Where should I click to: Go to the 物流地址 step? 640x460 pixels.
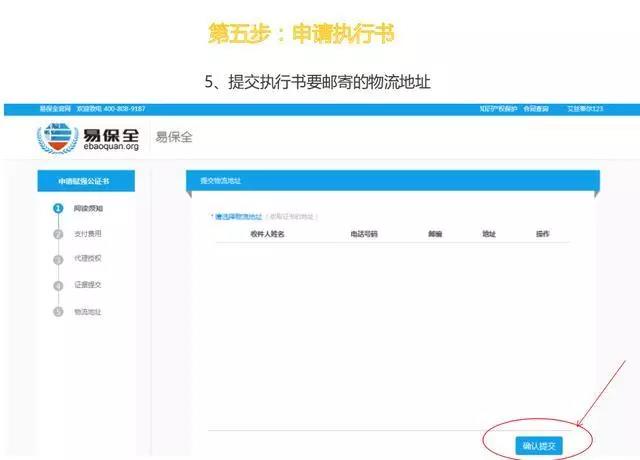click(87, 312)
